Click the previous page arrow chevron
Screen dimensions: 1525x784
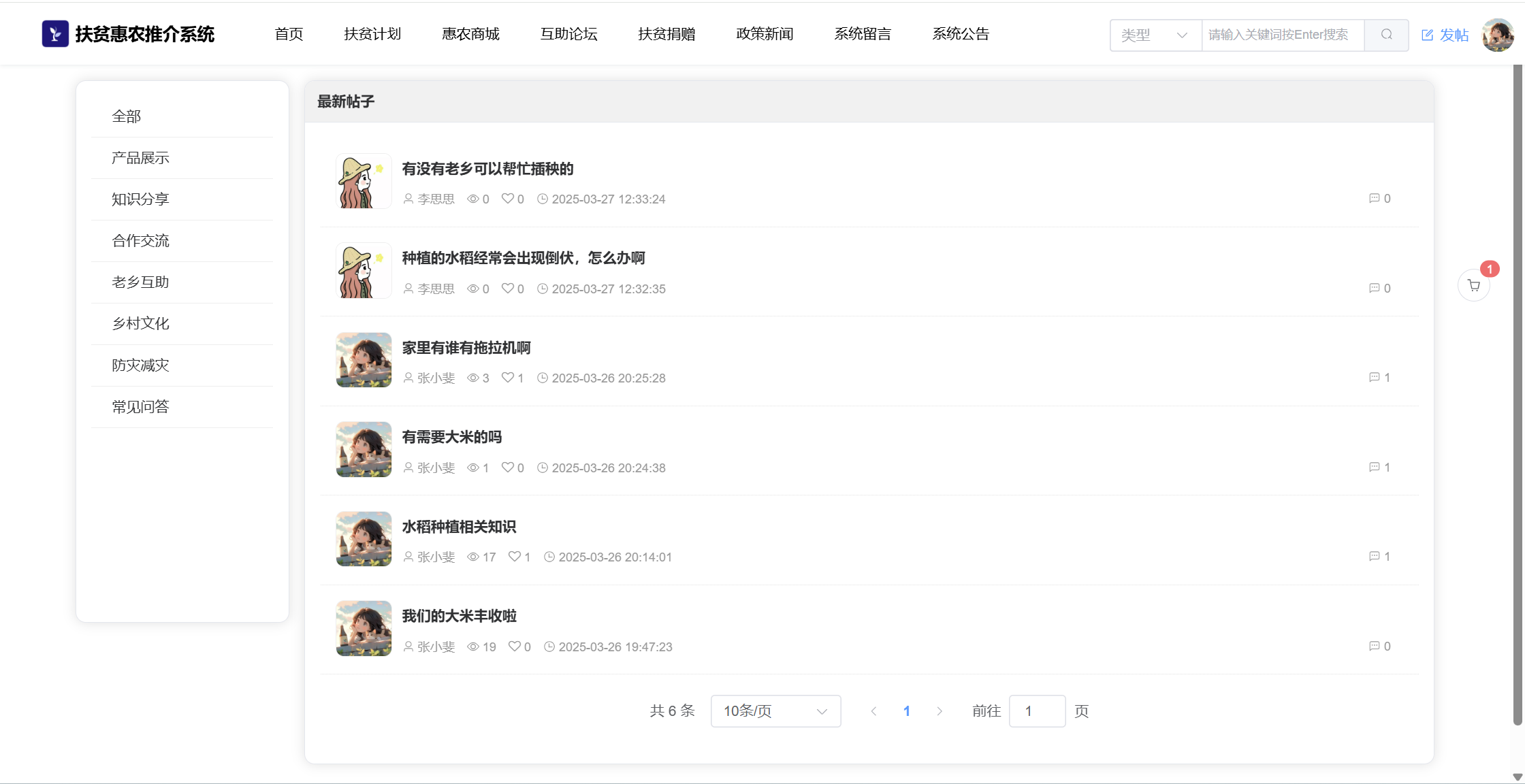[x=873, y=711]
